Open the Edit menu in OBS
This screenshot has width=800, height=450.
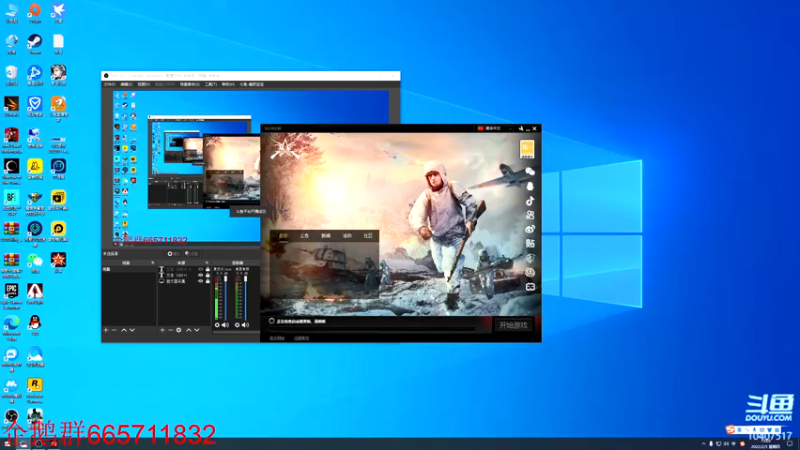click(127, 84)
